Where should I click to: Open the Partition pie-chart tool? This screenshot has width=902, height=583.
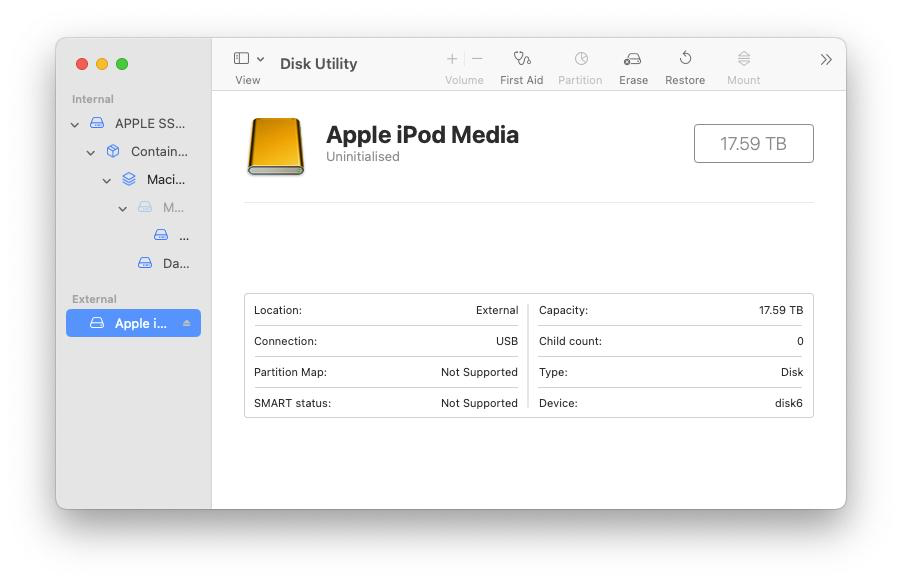581,58
